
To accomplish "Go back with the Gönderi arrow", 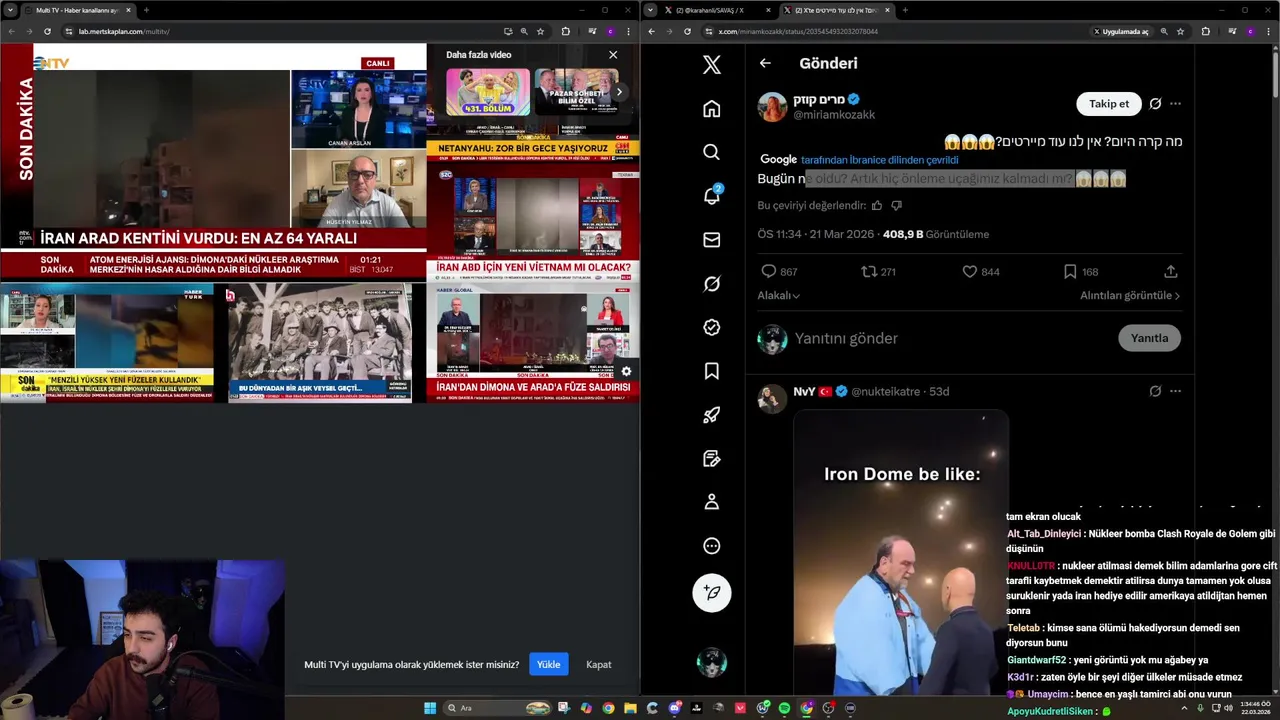I will point(765,63).
